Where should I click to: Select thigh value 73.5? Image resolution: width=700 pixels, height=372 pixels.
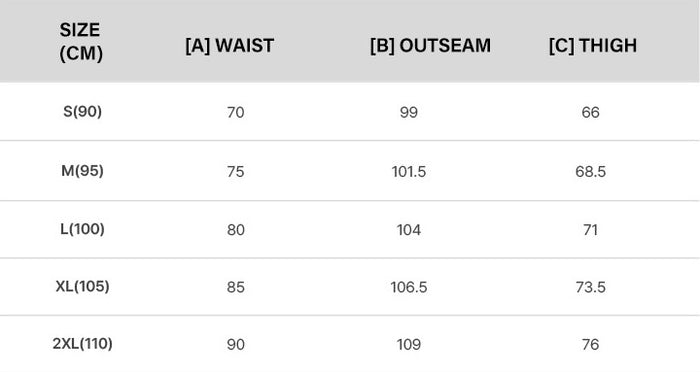click(591, 287)
